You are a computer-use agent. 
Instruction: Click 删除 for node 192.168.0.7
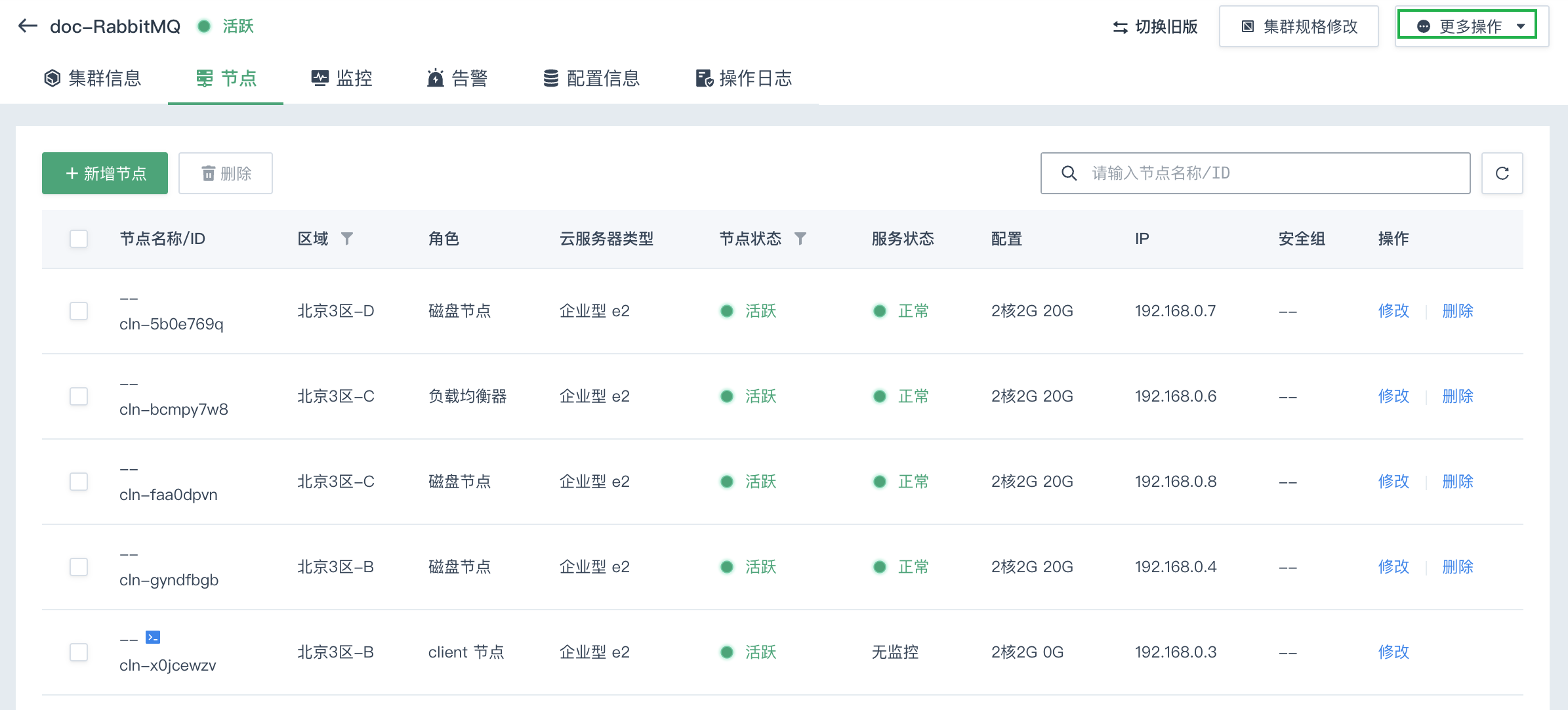(x=1458, y=311)
